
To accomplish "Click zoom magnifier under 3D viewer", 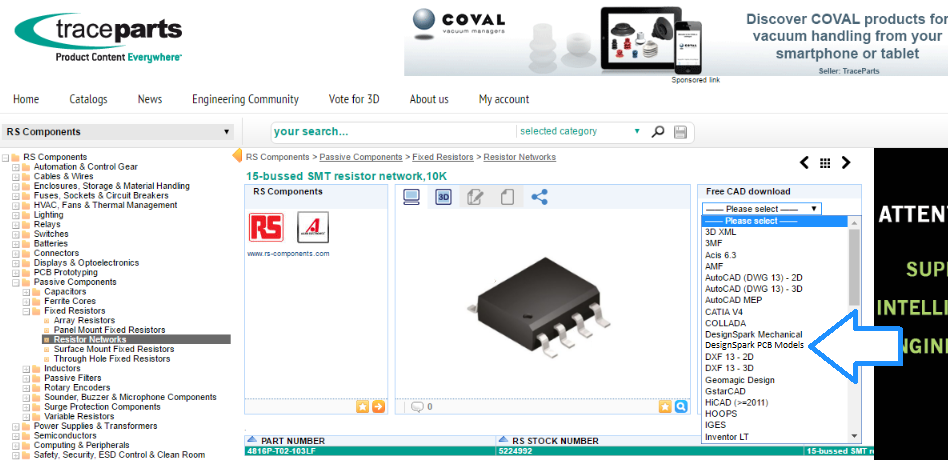I will click(x=681, y=407).
